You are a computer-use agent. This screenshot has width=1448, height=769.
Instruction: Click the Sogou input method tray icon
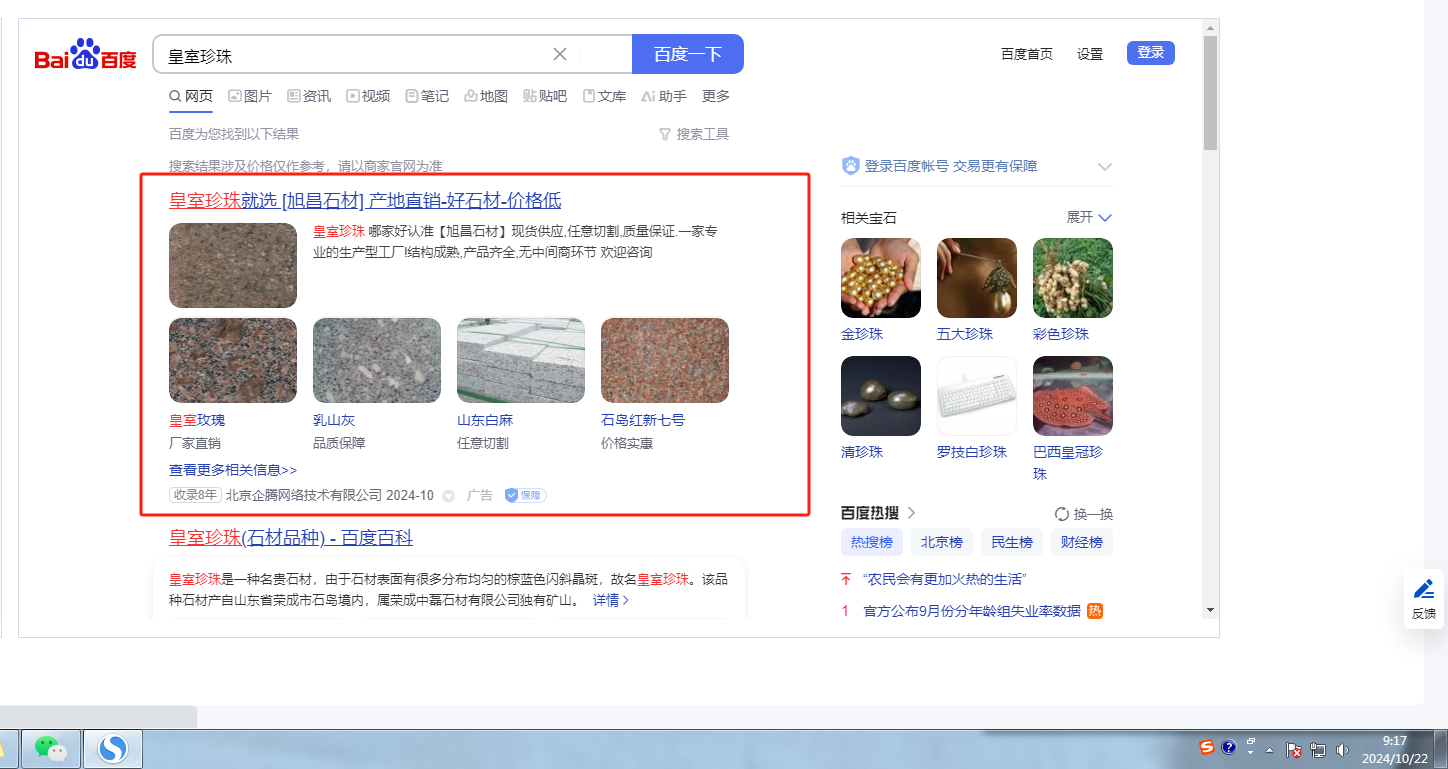(x=1207, y=747)
